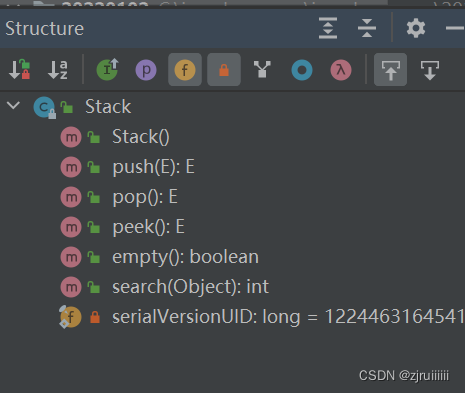Collapse the Stack class tree node
This screenshot has height=393, width=465.
pyautogui.click(x=13, y=106)
